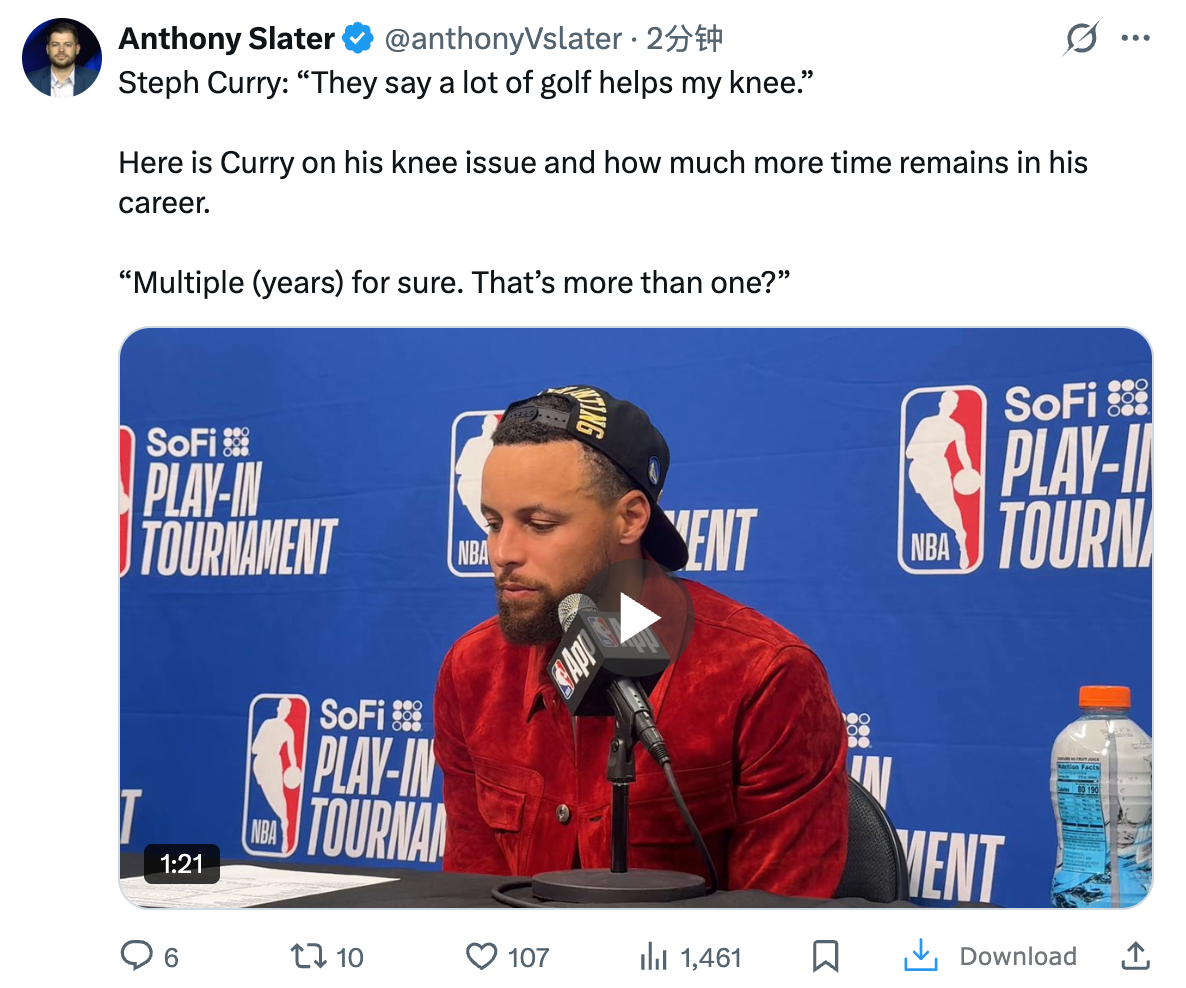
Task: Click the 1,461 views count
Action: point(711,958)
